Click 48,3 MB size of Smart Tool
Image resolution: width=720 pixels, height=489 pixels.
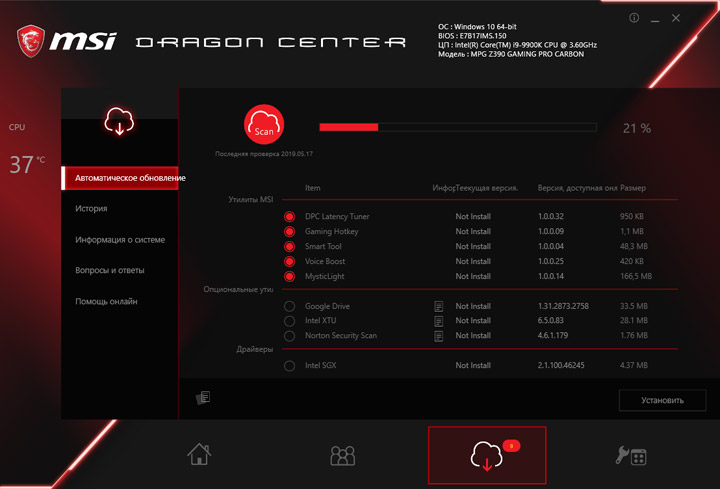(x=634, y=247)
